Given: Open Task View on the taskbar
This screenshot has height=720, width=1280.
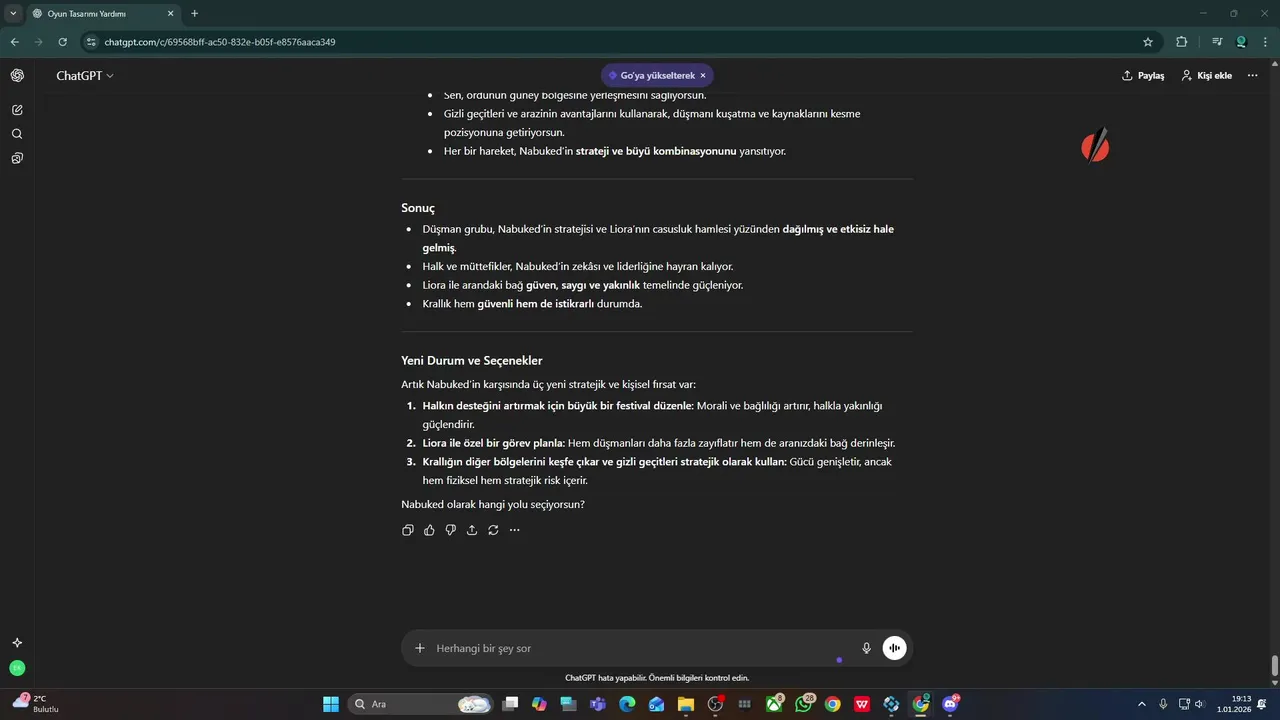Looking at the screenshot, I should (x=510, y=704).
